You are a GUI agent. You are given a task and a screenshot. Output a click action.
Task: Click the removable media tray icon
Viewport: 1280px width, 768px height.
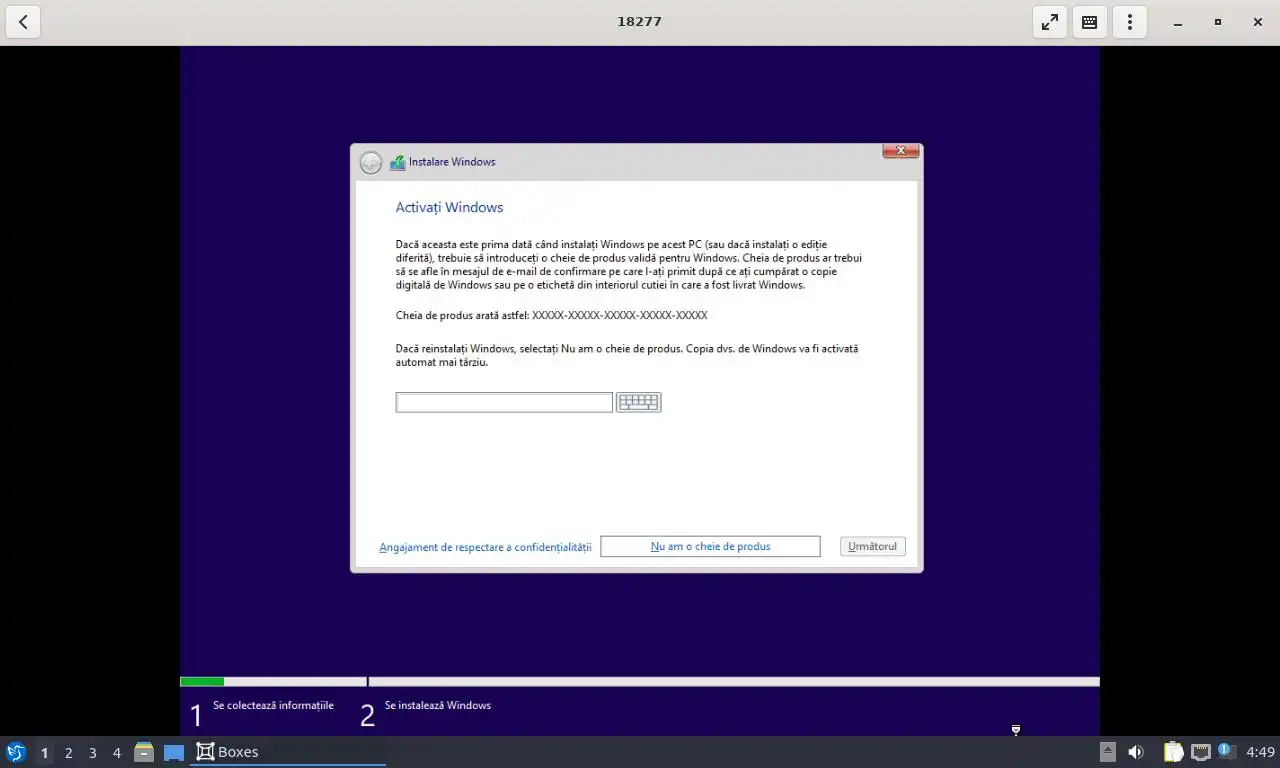(x=1108, y=752)
